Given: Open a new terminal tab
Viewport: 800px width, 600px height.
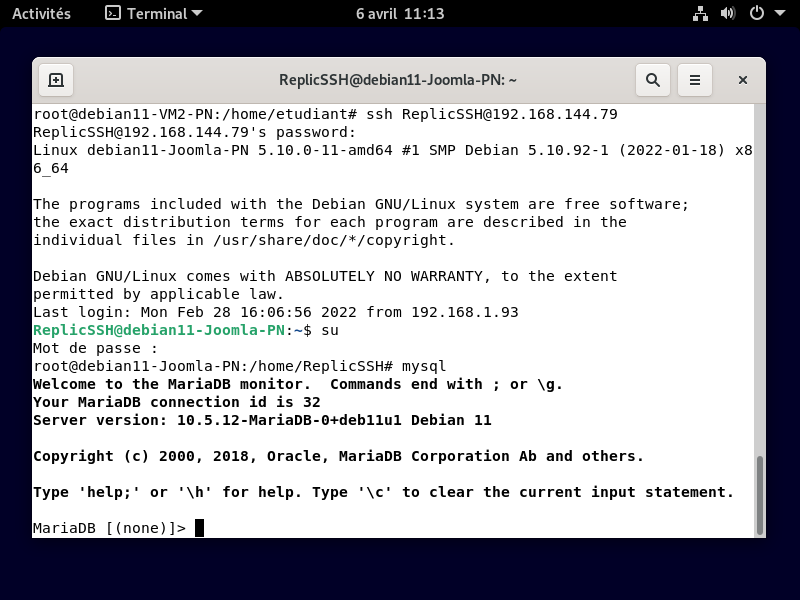Looking at the screenshot, I should (x=56, y=80).
